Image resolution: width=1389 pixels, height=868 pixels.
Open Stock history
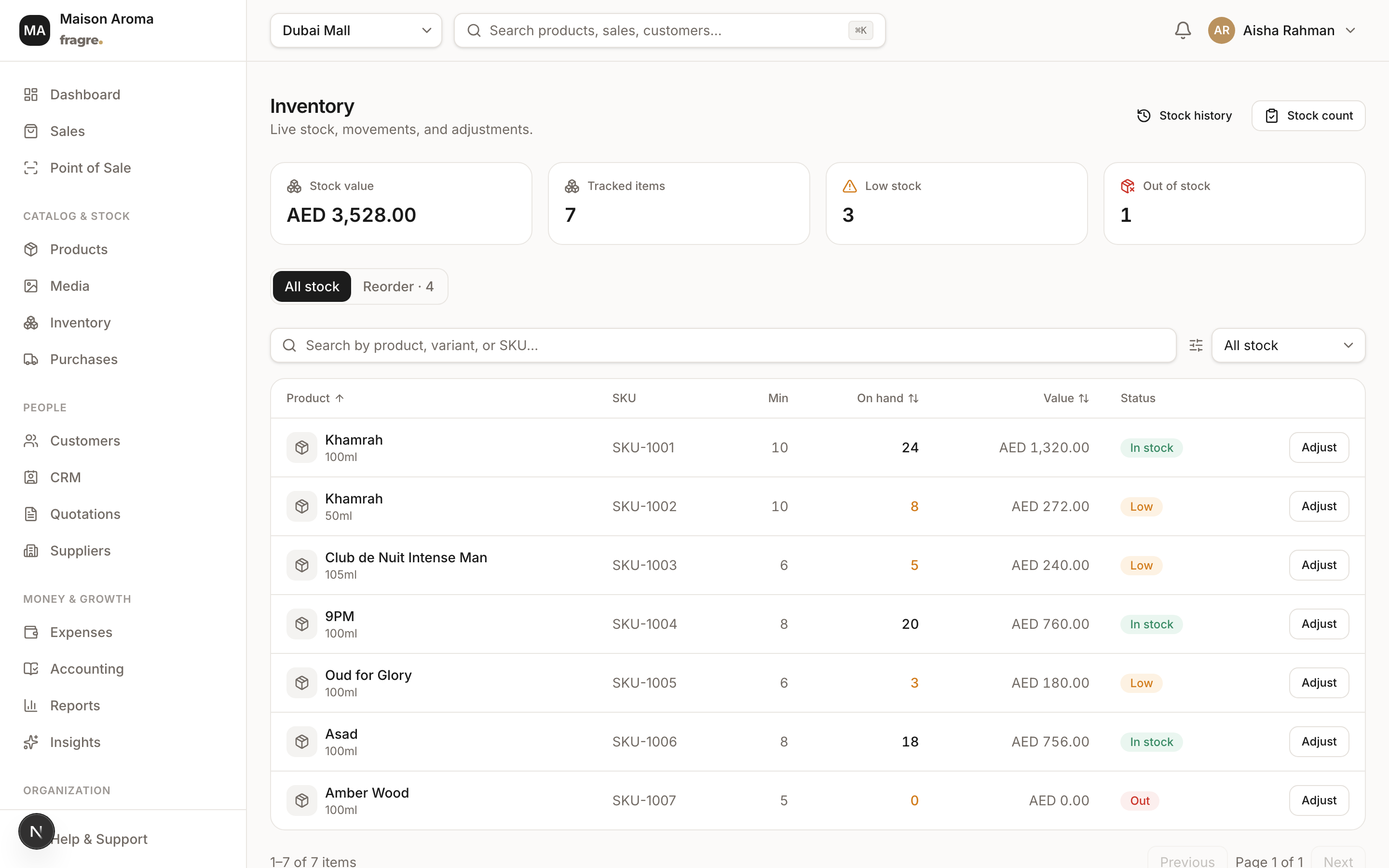pos(1185,116)
